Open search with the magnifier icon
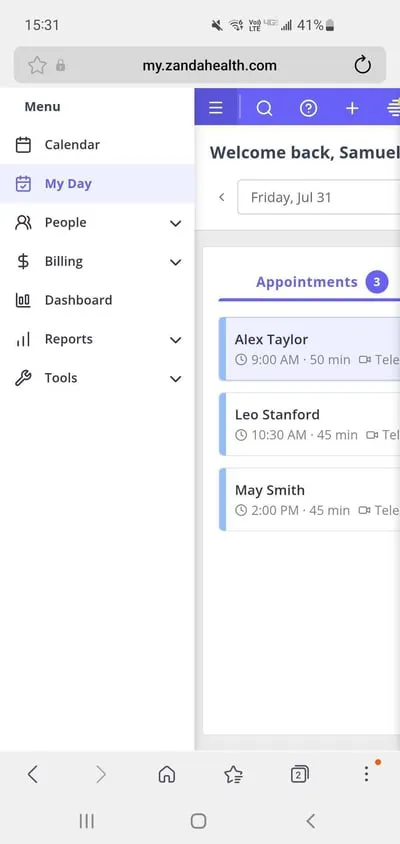 (264, 109)
